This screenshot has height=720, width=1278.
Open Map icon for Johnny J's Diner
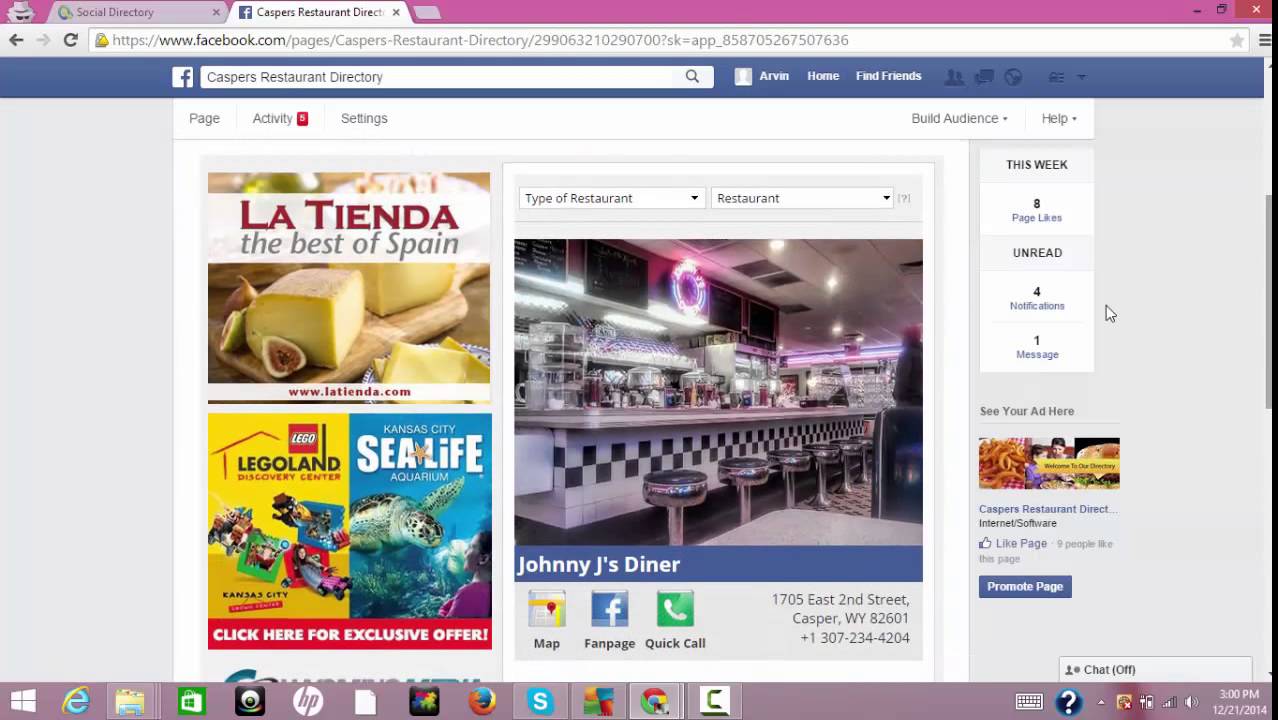[547, 608]
